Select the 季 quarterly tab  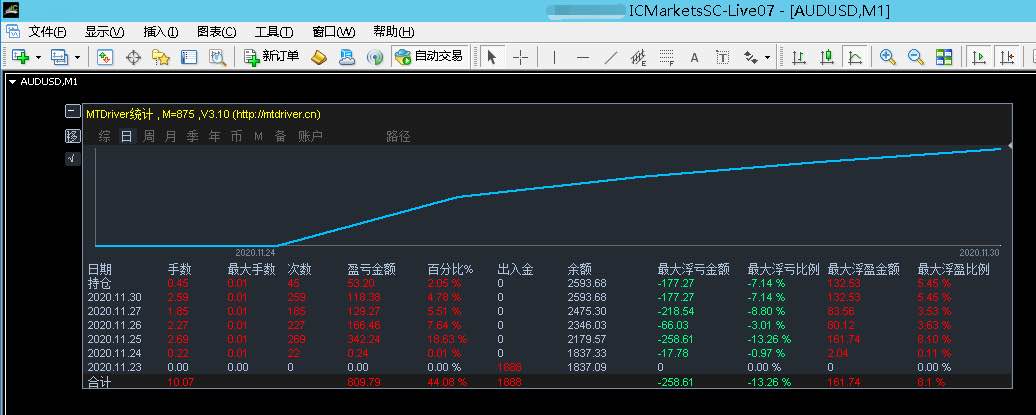click(x=192, y=137)
